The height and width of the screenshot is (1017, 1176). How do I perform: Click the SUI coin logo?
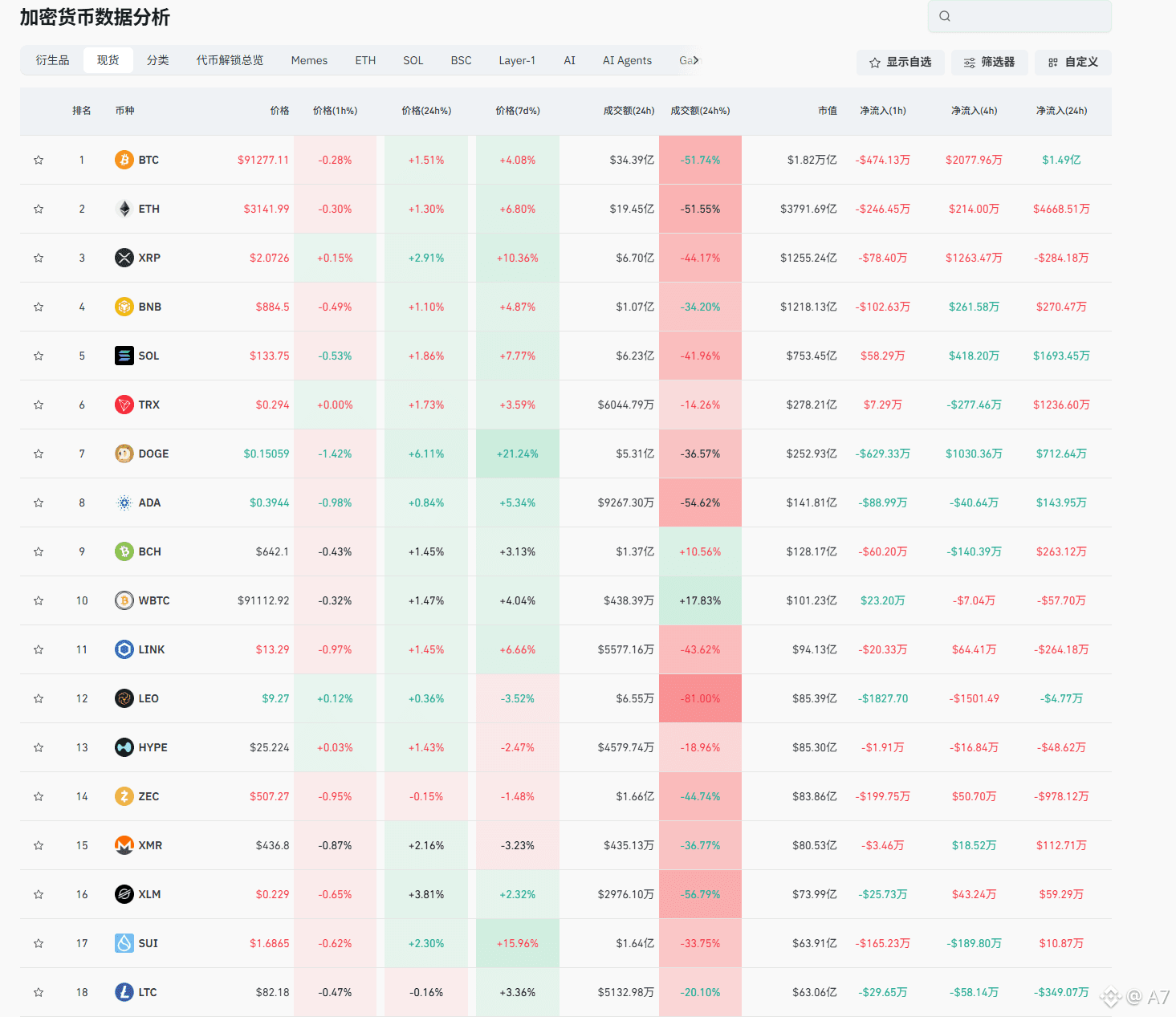(x=124, y=943)
